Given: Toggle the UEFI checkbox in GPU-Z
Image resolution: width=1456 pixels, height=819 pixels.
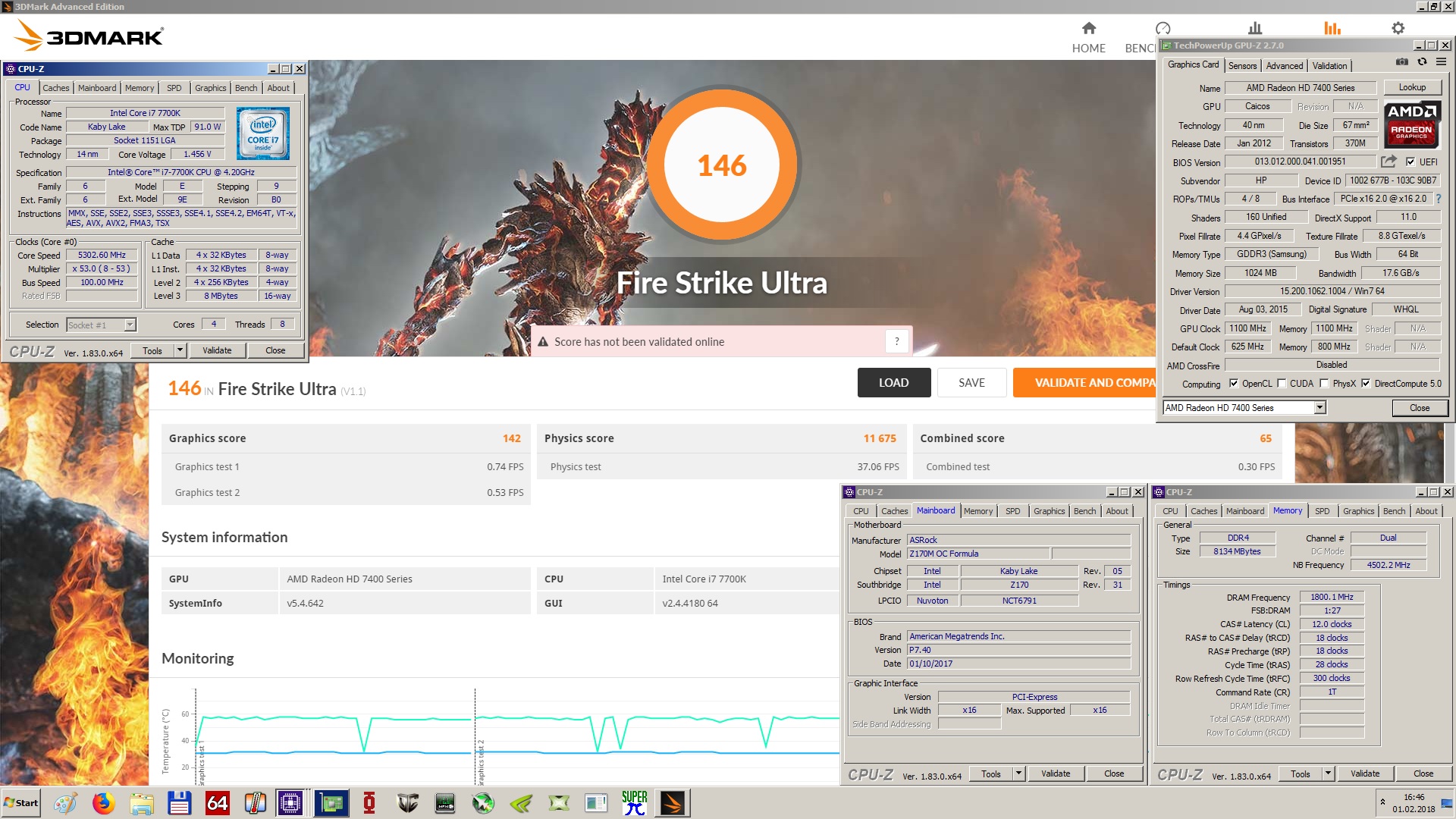Looking at the screenshot, I should tap(1410, 162).
